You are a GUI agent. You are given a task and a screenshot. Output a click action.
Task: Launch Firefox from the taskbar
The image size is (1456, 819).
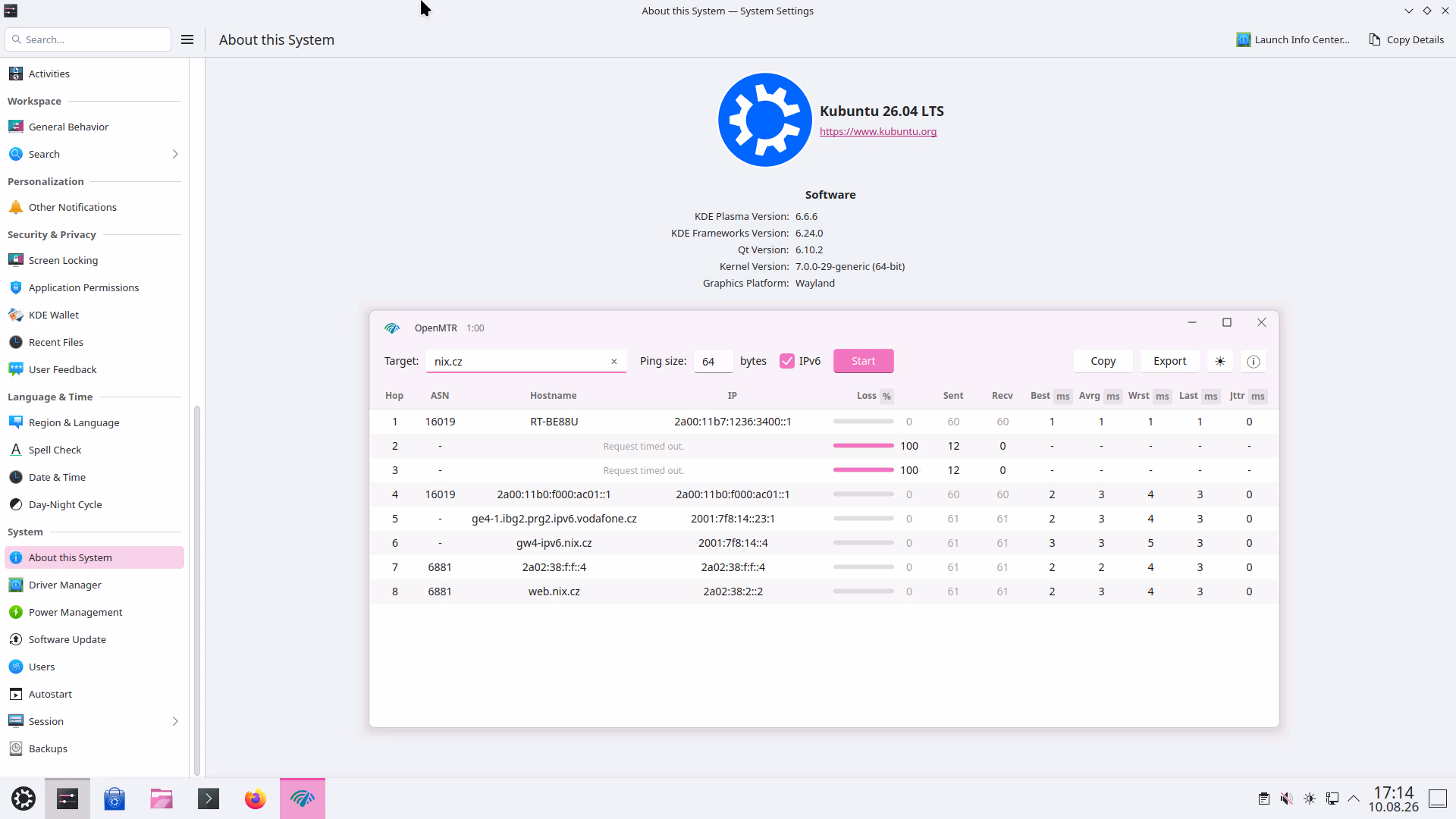(256, 799)
